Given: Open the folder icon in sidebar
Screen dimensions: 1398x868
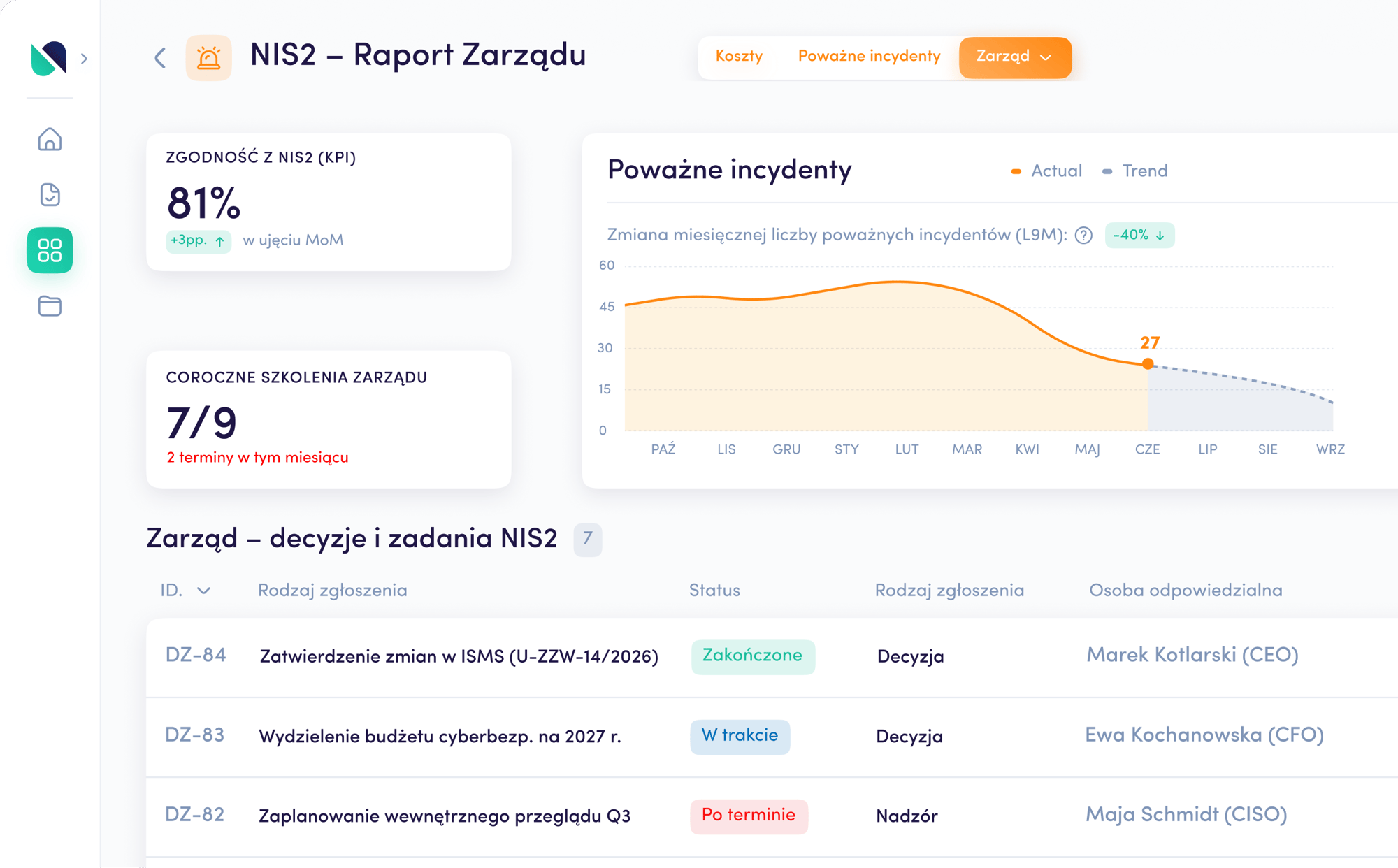Looking at the screenshot, I should (x=50, y=306).
